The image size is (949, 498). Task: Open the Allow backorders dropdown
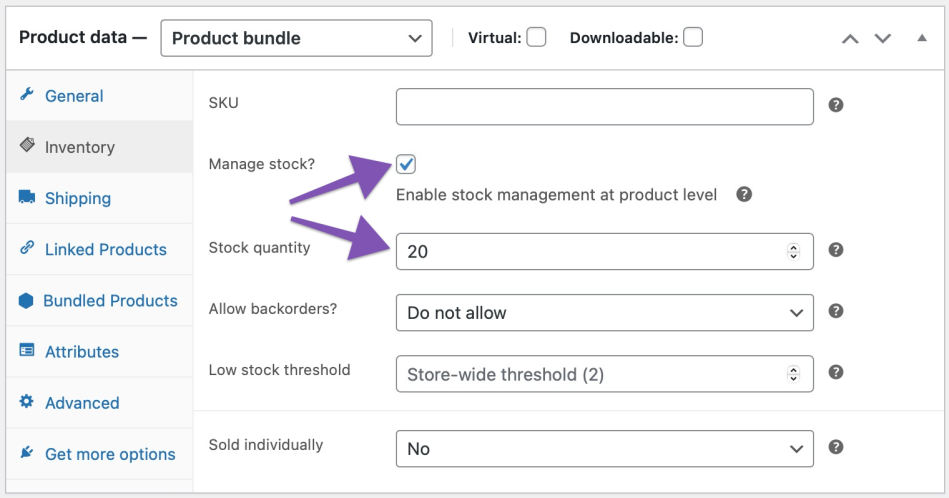point(604,313)
